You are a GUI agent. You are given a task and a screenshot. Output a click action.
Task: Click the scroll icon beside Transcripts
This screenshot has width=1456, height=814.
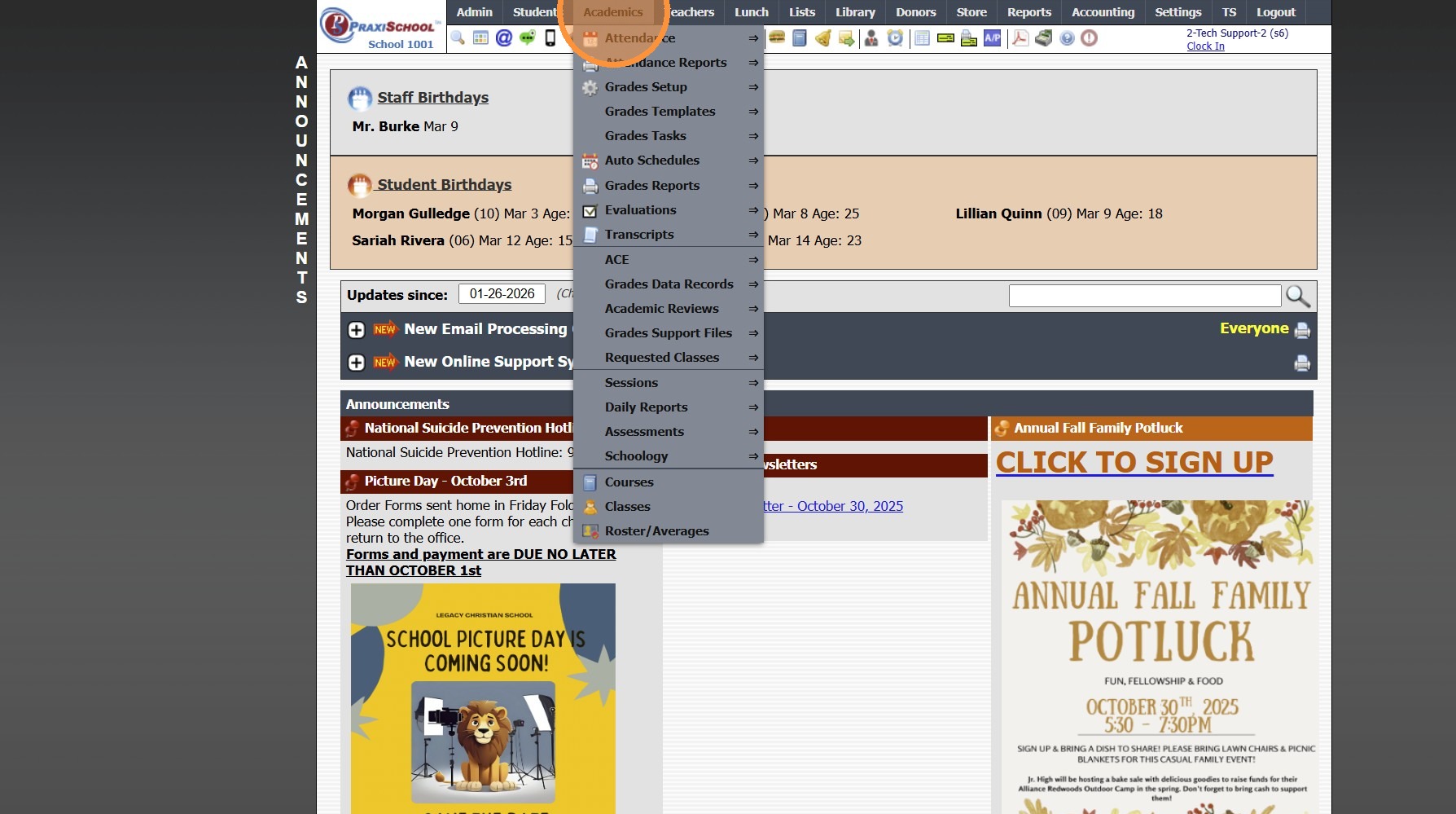(x=590, y=235)
